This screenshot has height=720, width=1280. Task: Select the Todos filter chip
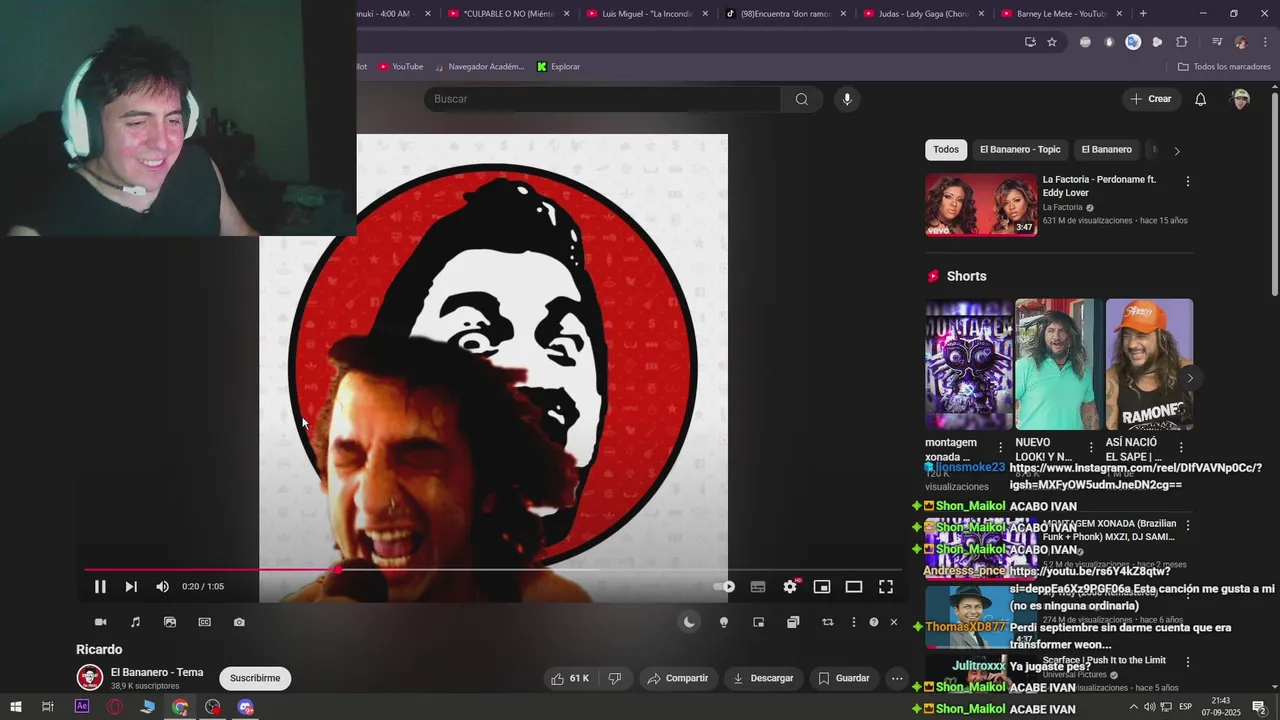click(x=946, y=150)
